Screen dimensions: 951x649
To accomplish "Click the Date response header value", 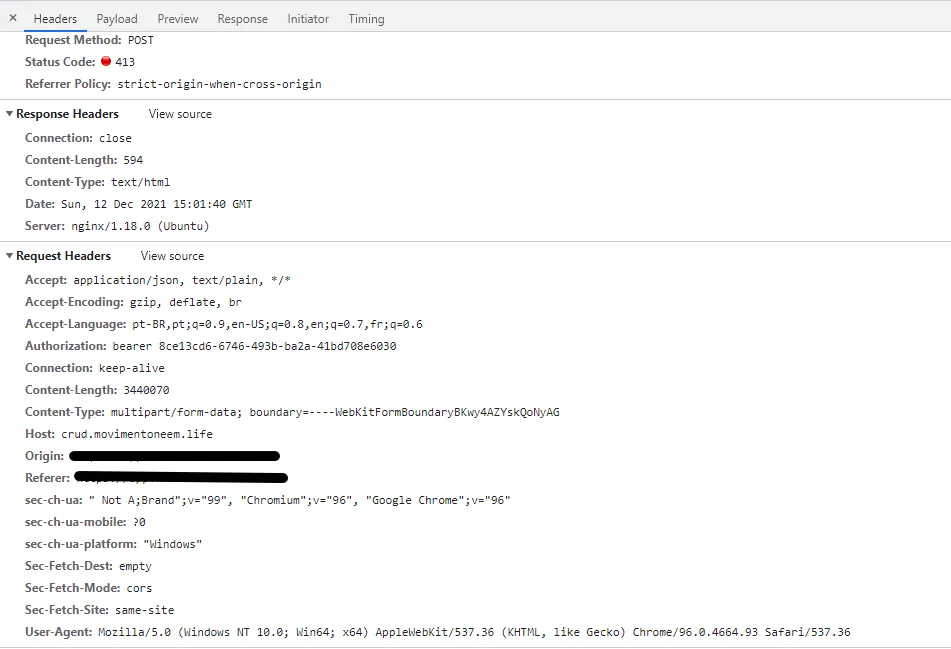I will pos(180,204).
